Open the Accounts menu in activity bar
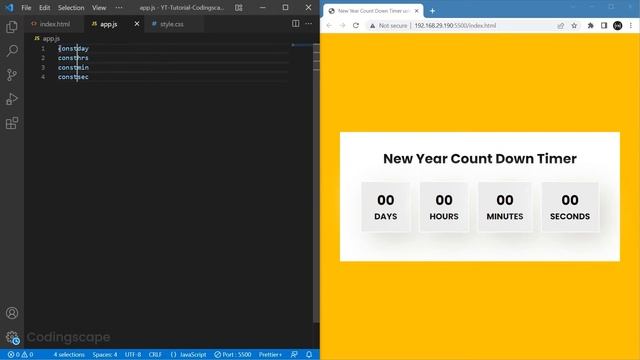Viewport: 640px width, 360px height. pyautogui.click(x=12, y=313)
